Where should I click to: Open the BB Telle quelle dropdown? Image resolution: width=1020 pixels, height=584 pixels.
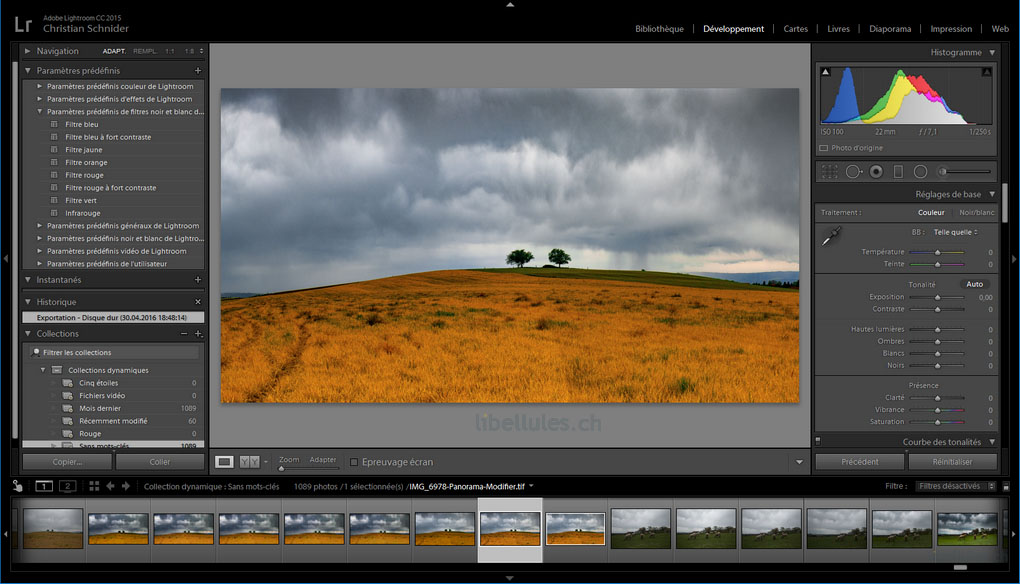(956, 232)
